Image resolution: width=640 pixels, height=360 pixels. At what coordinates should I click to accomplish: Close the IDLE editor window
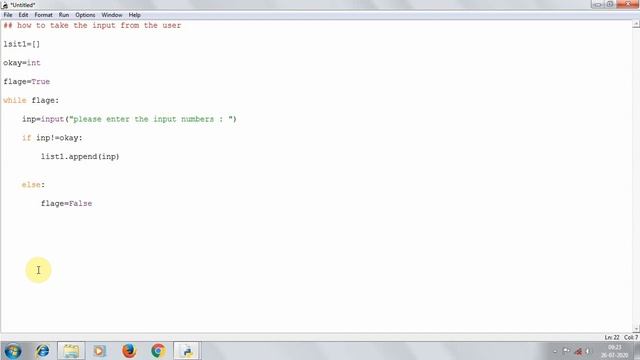[x=627, y=4]
